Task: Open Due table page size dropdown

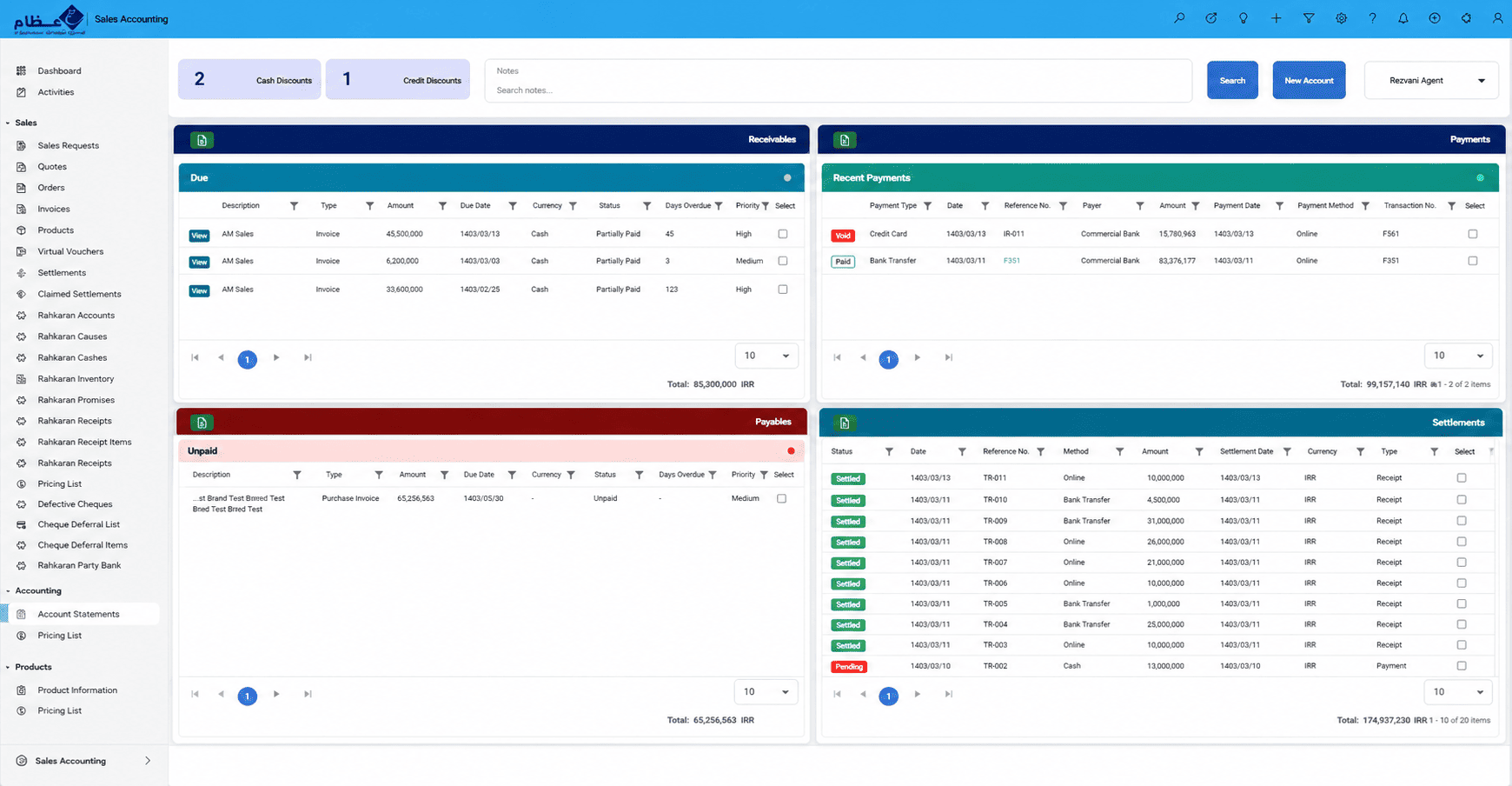Action: pos(766,356)
